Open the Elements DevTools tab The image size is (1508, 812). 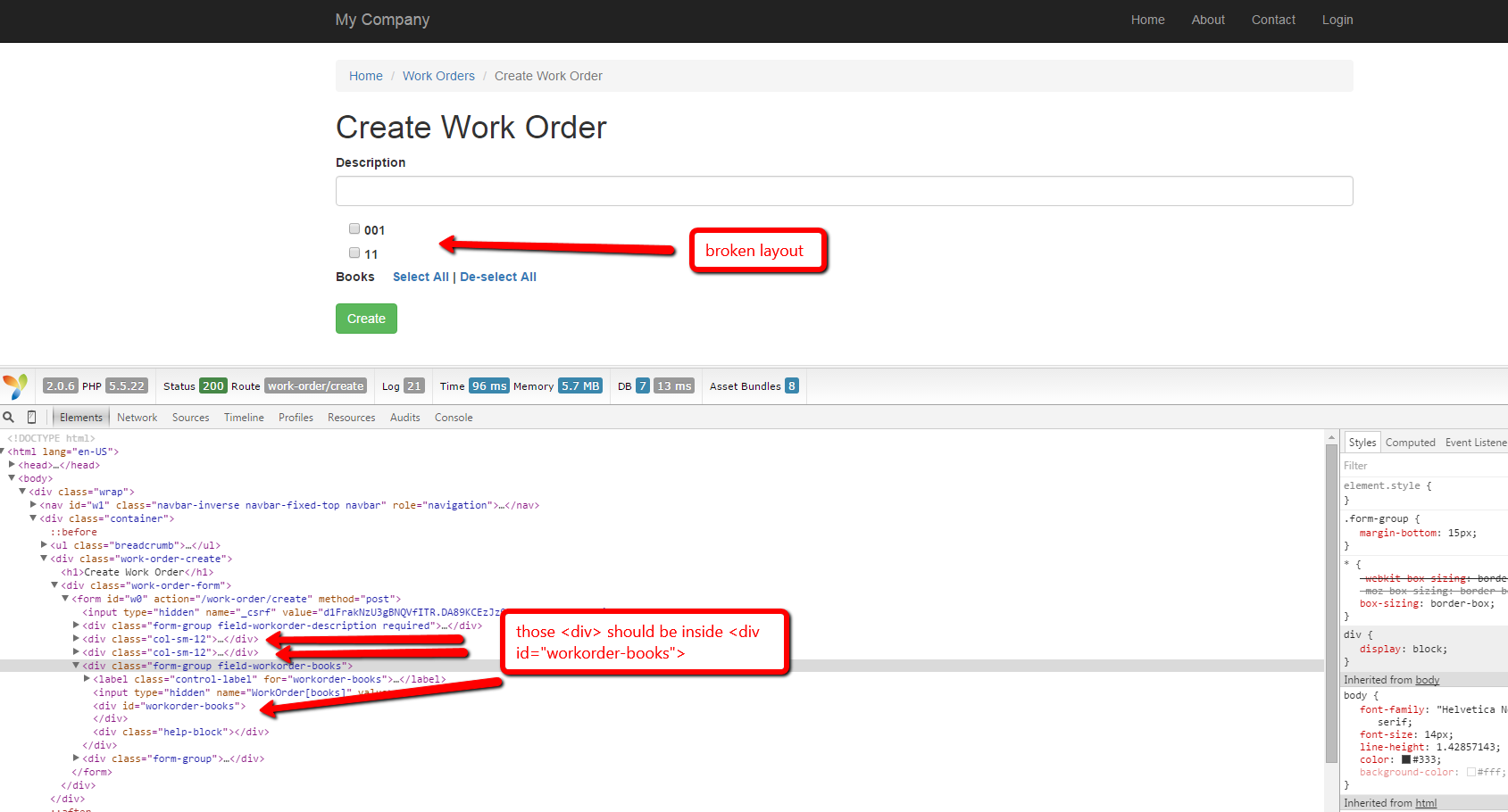pos(81,418)
